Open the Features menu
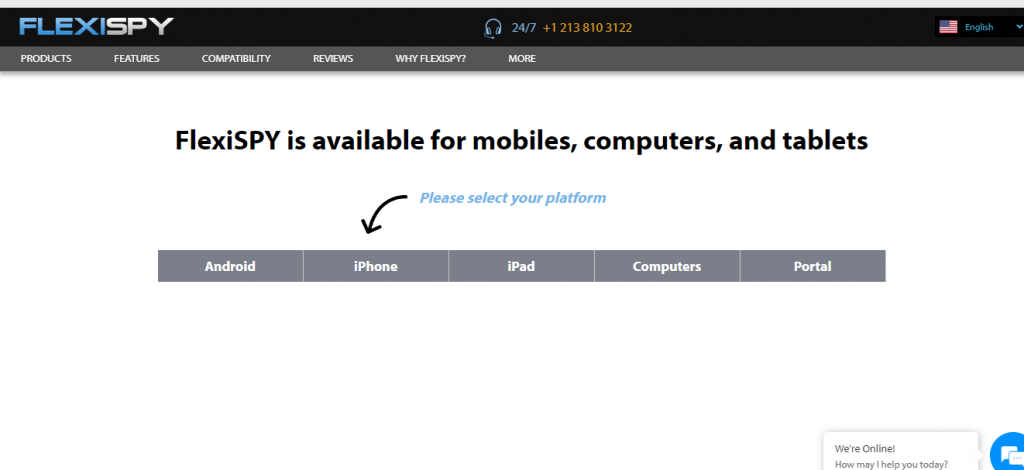The image size is (1024, 470). 136,59
